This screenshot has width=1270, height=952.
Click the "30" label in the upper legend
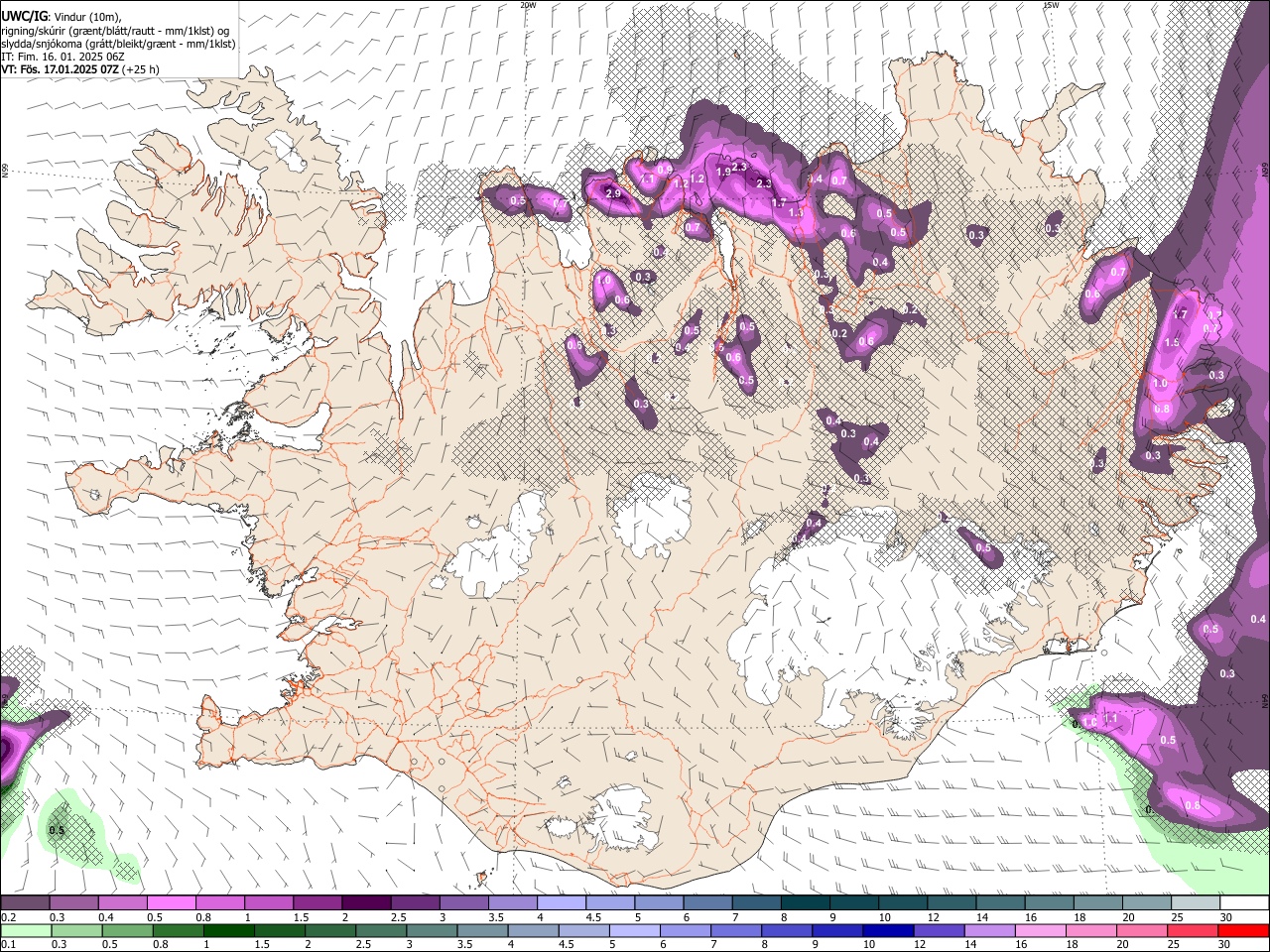(1226, 917)
